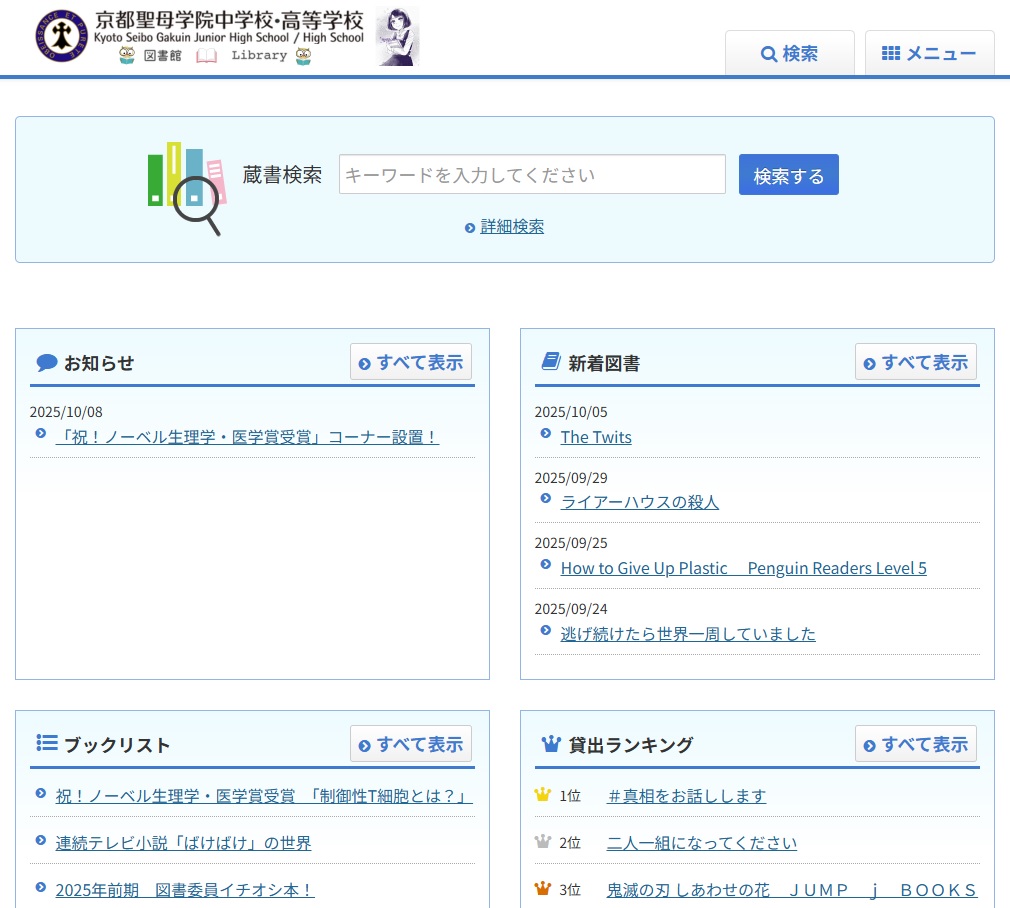Click the girl reading illustration in header
Screen dimensions: 1010x908
[x=397, y=39]
